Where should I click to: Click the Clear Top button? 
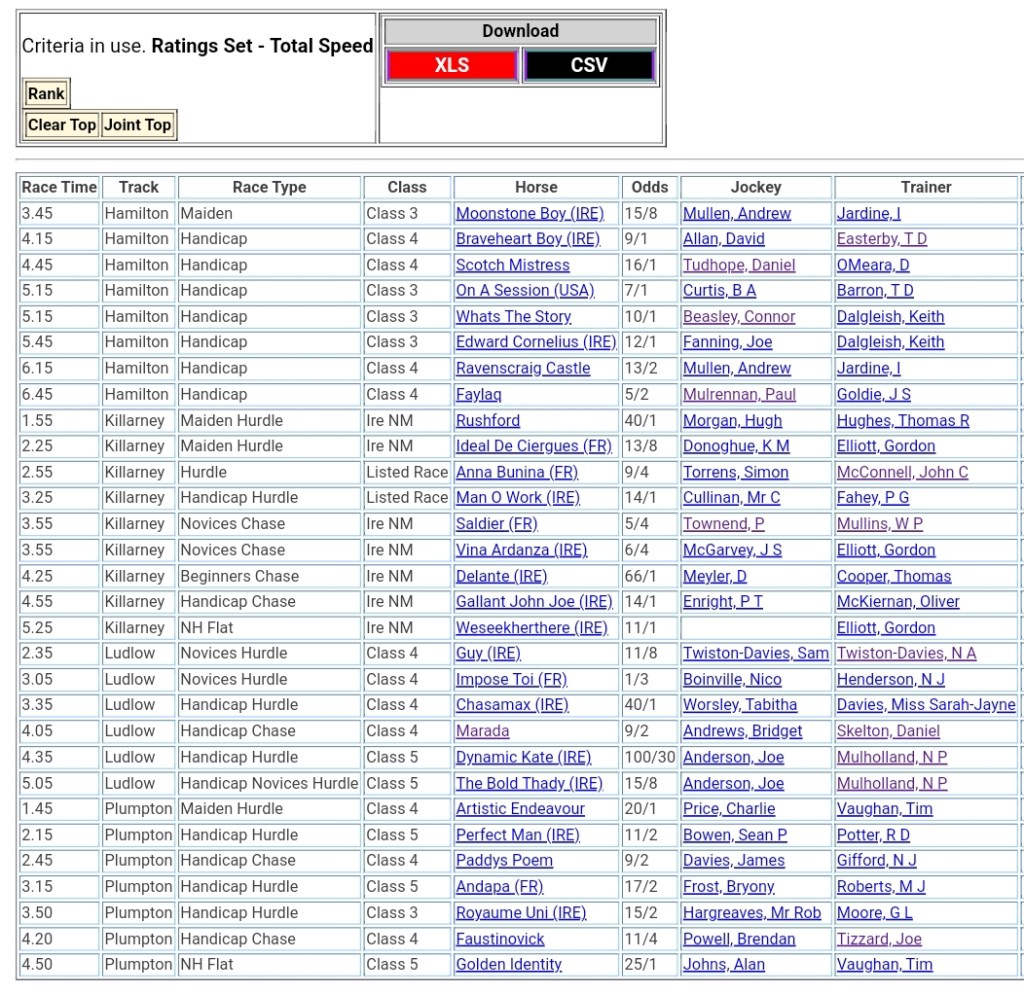tap(62, 125)
